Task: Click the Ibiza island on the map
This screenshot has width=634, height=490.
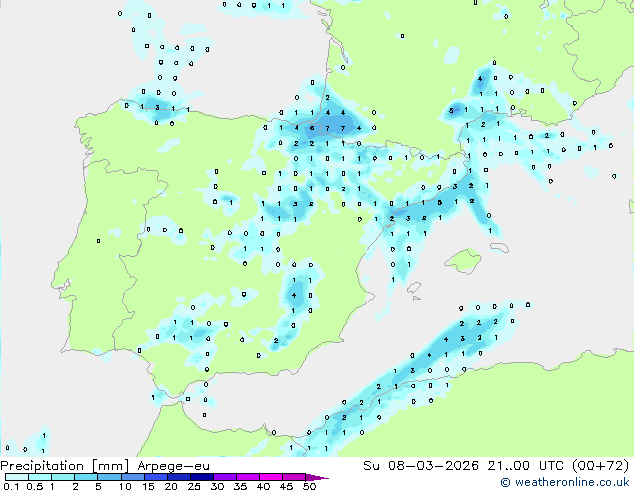Action: (414, 288)
